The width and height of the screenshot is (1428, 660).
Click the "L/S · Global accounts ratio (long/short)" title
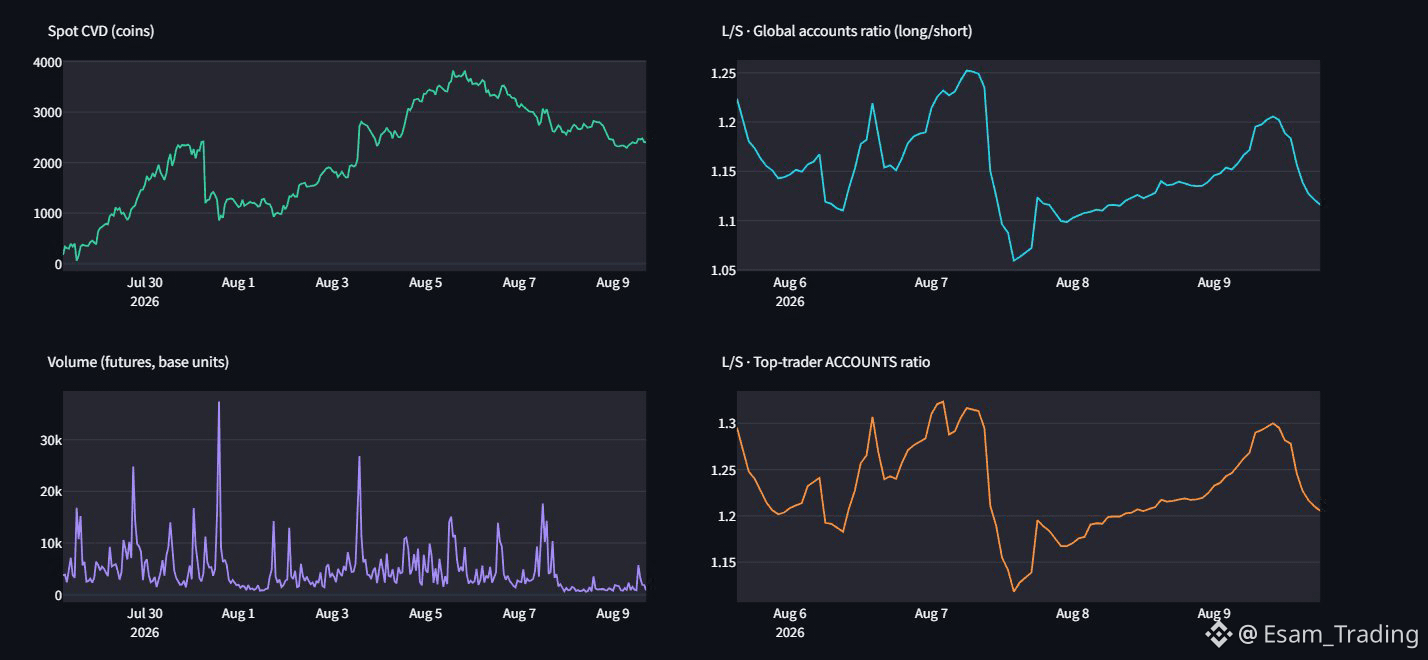click(x=847, y=31)
